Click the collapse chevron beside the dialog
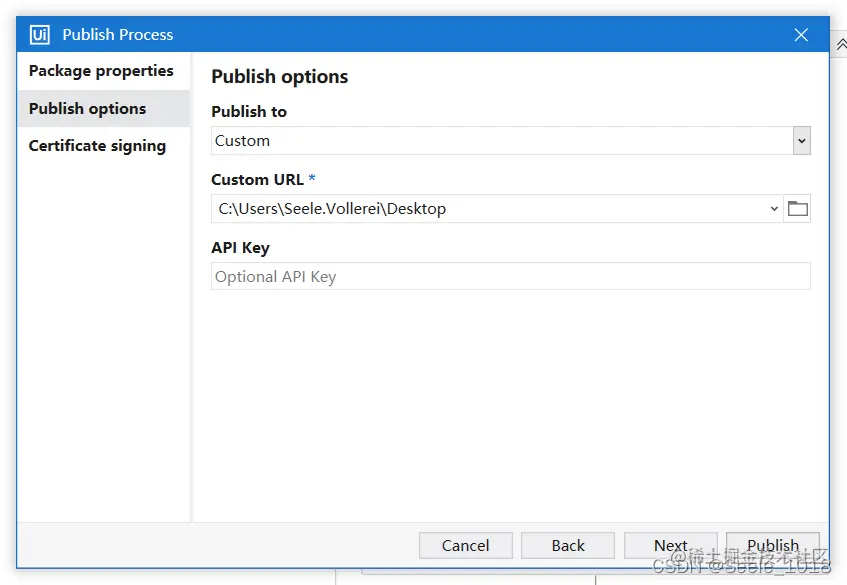Image resolution: width=847 pixels, height=585 pixels. [841, 44]
